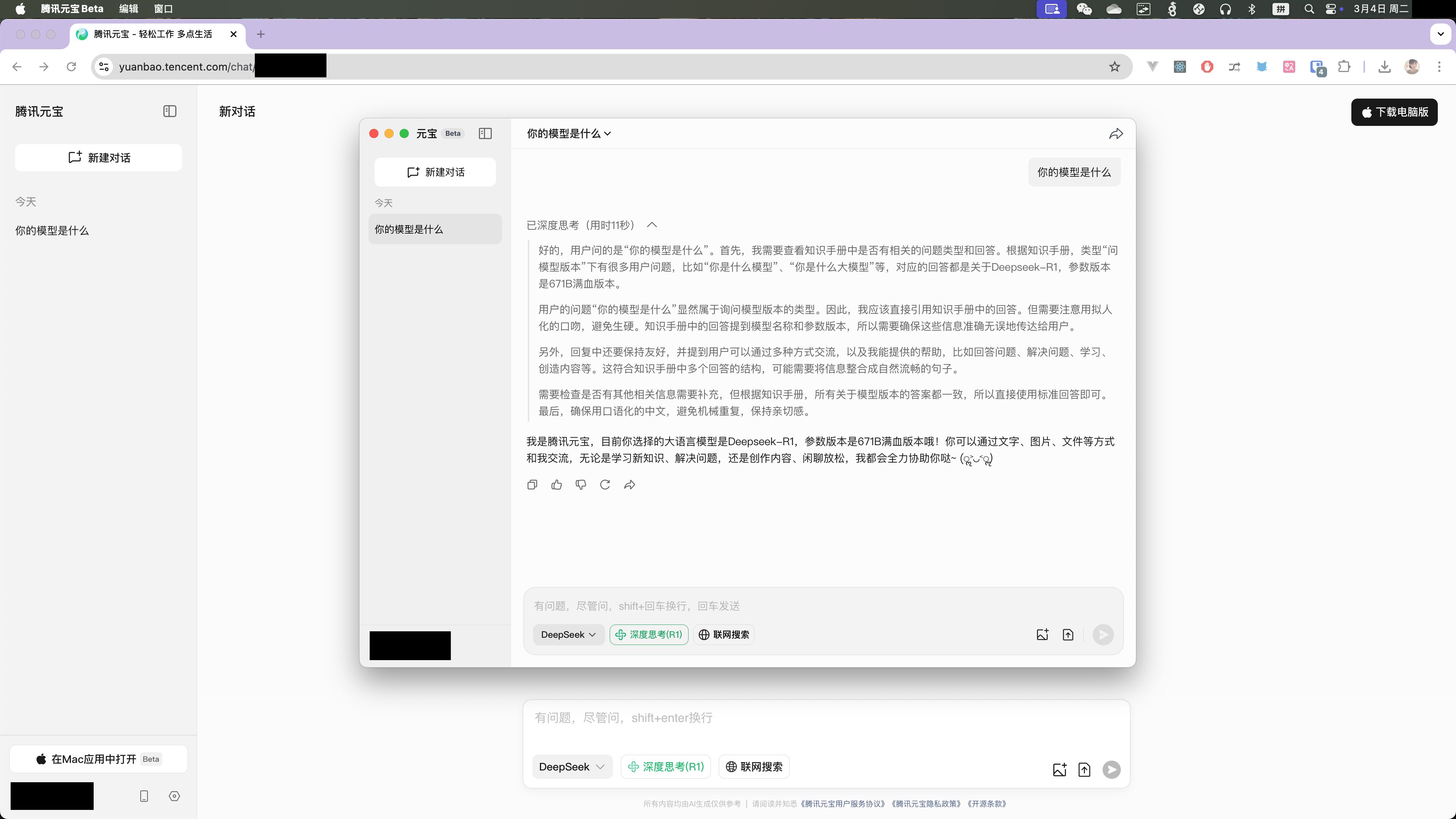Open Chrome profile avatar
This screenshot has height=819, width=1456.
(x=1412, y=67)
